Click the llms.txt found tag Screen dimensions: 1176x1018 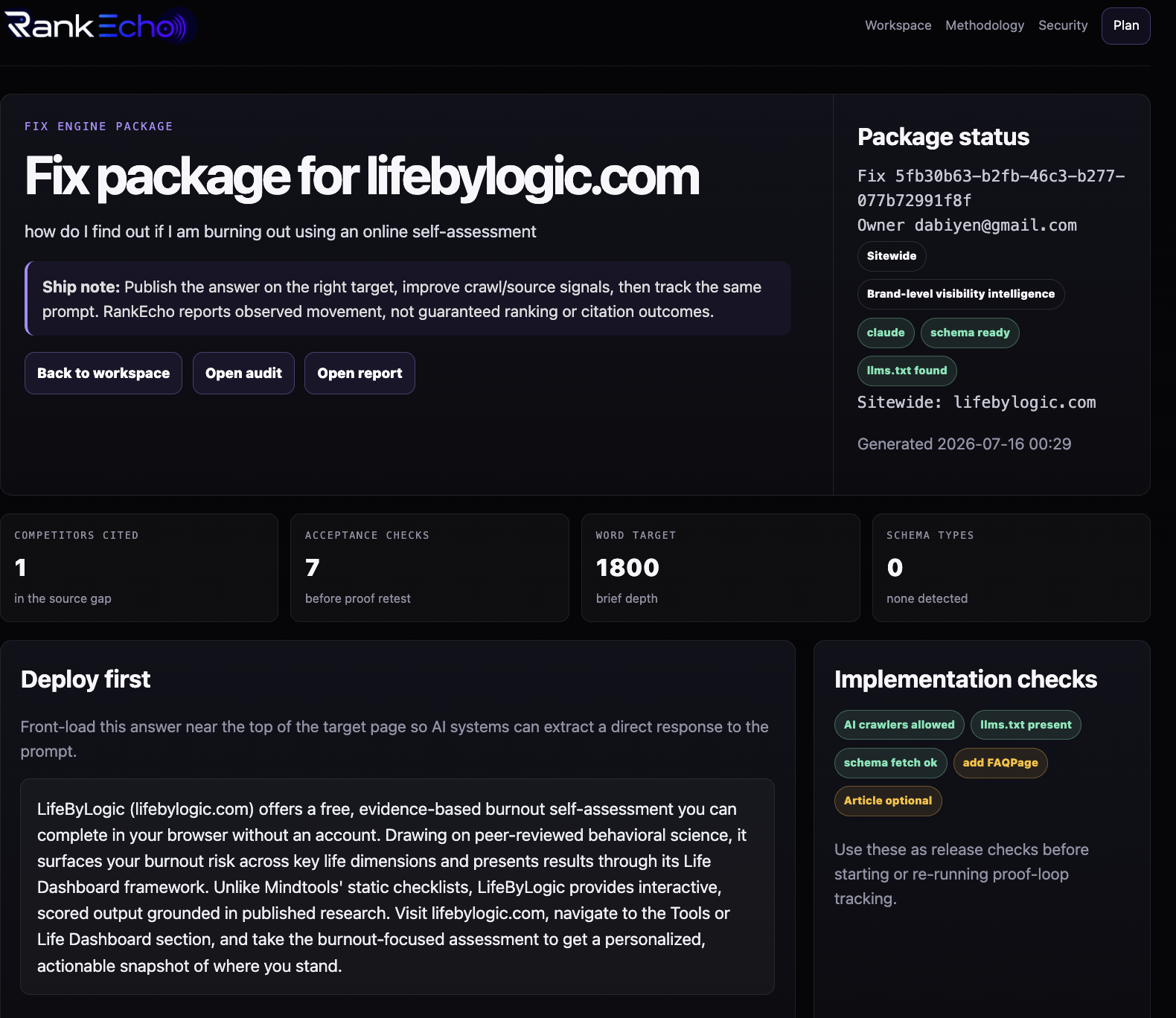point(907,371)
